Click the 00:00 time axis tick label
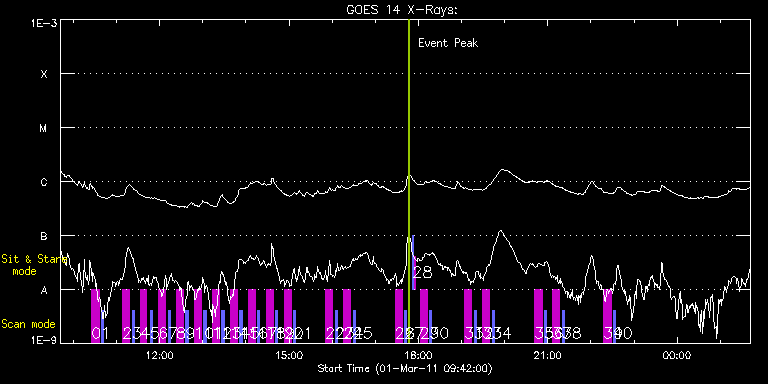The width and height of the screenshot is (768, 384). 677,355
